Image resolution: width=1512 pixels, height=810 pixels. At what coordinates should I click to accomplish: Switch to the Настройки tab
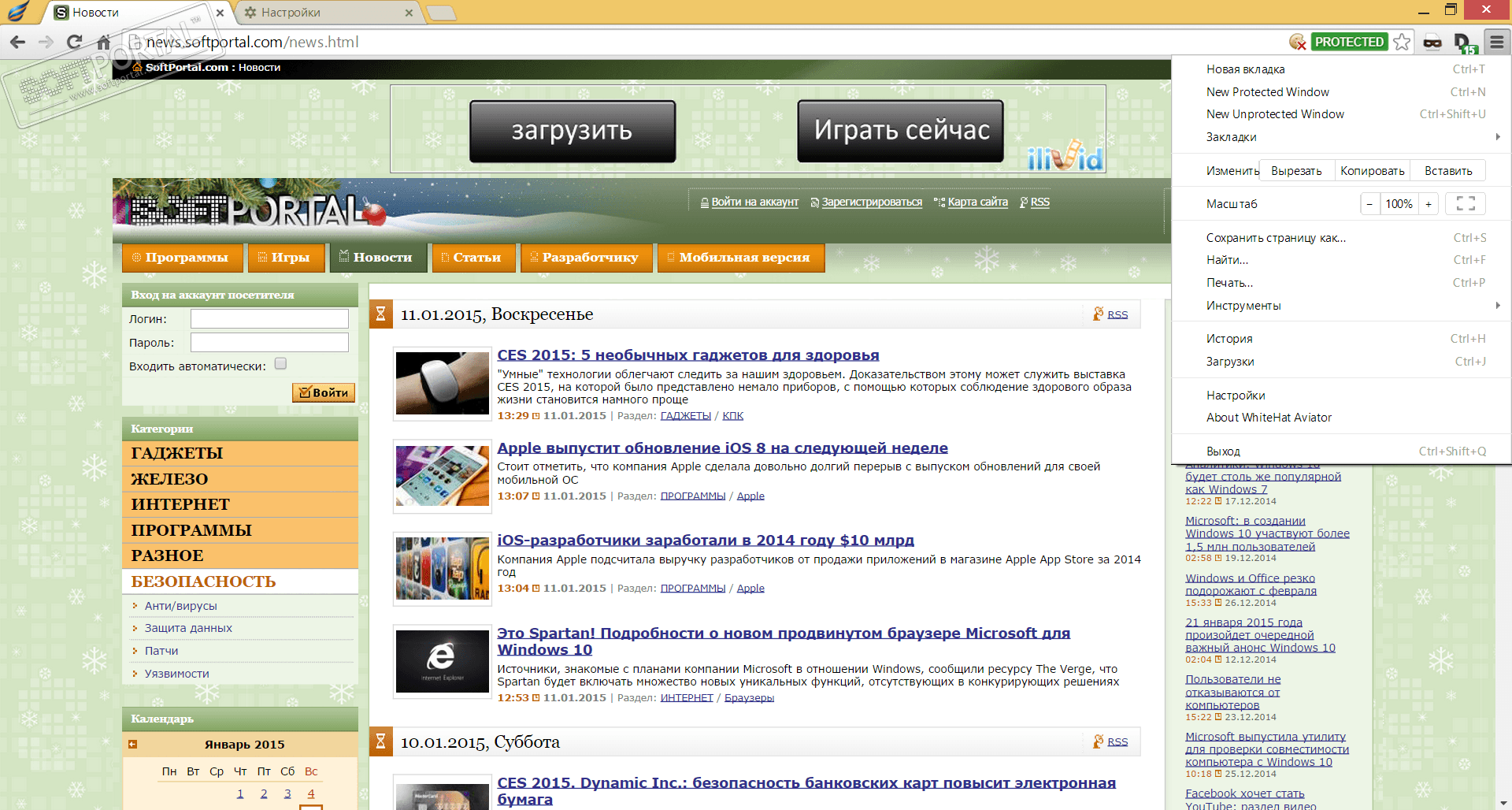point(327,13)
